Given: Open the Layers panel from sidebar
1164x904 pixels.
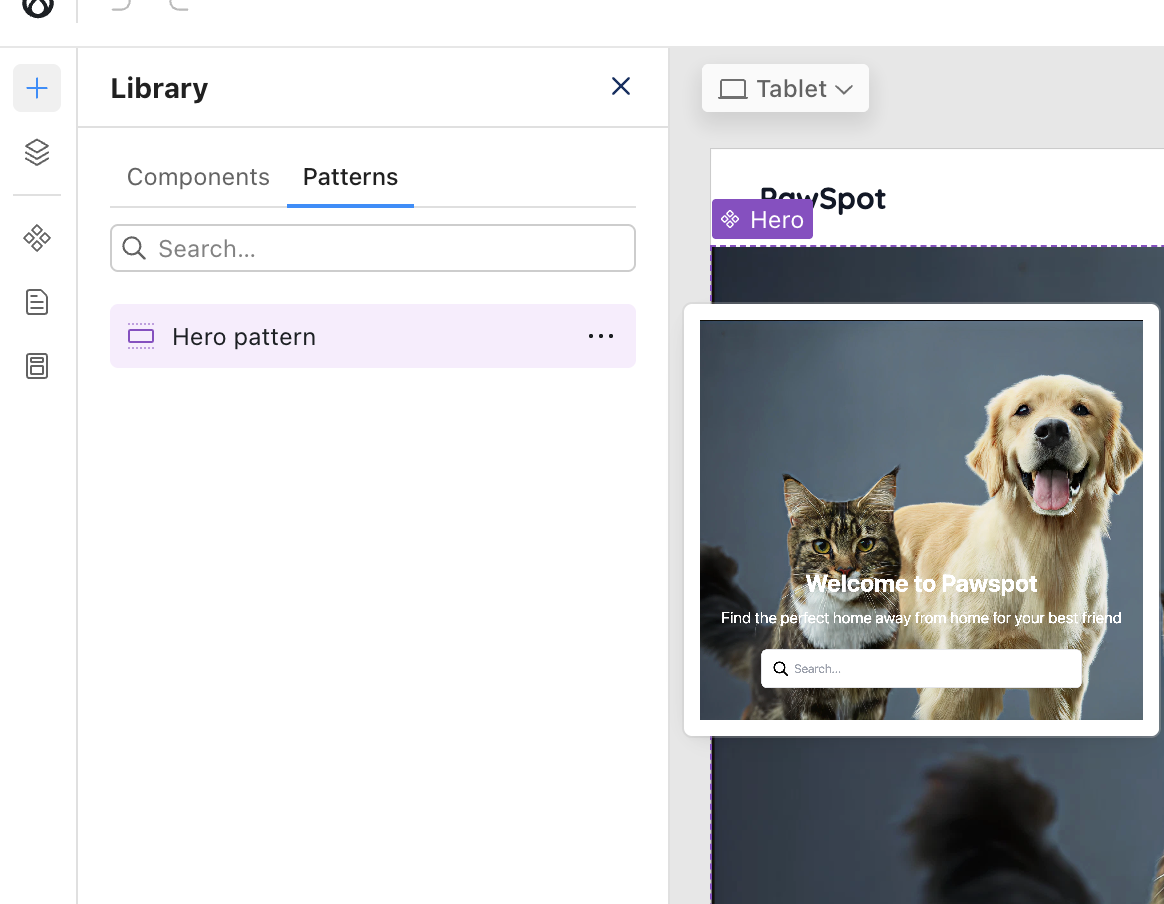Looking at the screenshot, I should pos(37,152).
